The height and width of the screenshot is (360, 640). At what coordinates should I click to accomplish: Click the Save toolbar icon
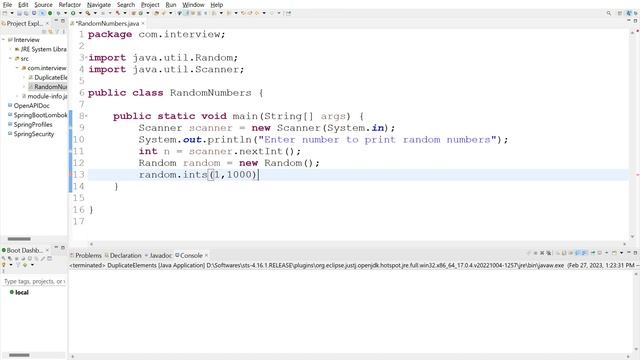pos(19,13)
